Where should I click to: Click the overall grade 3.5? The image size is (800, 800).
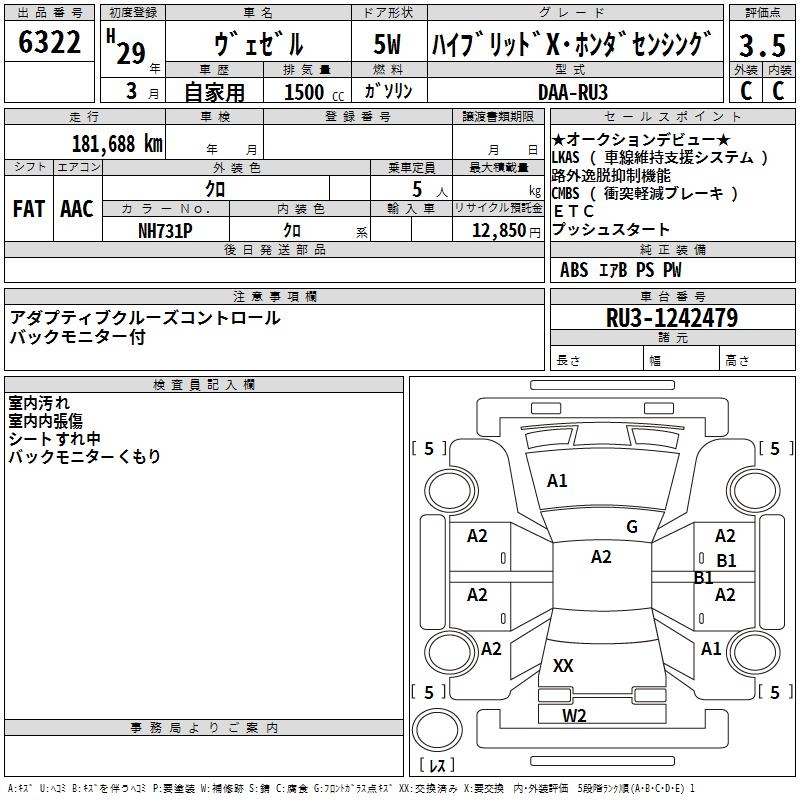[762, 45]
